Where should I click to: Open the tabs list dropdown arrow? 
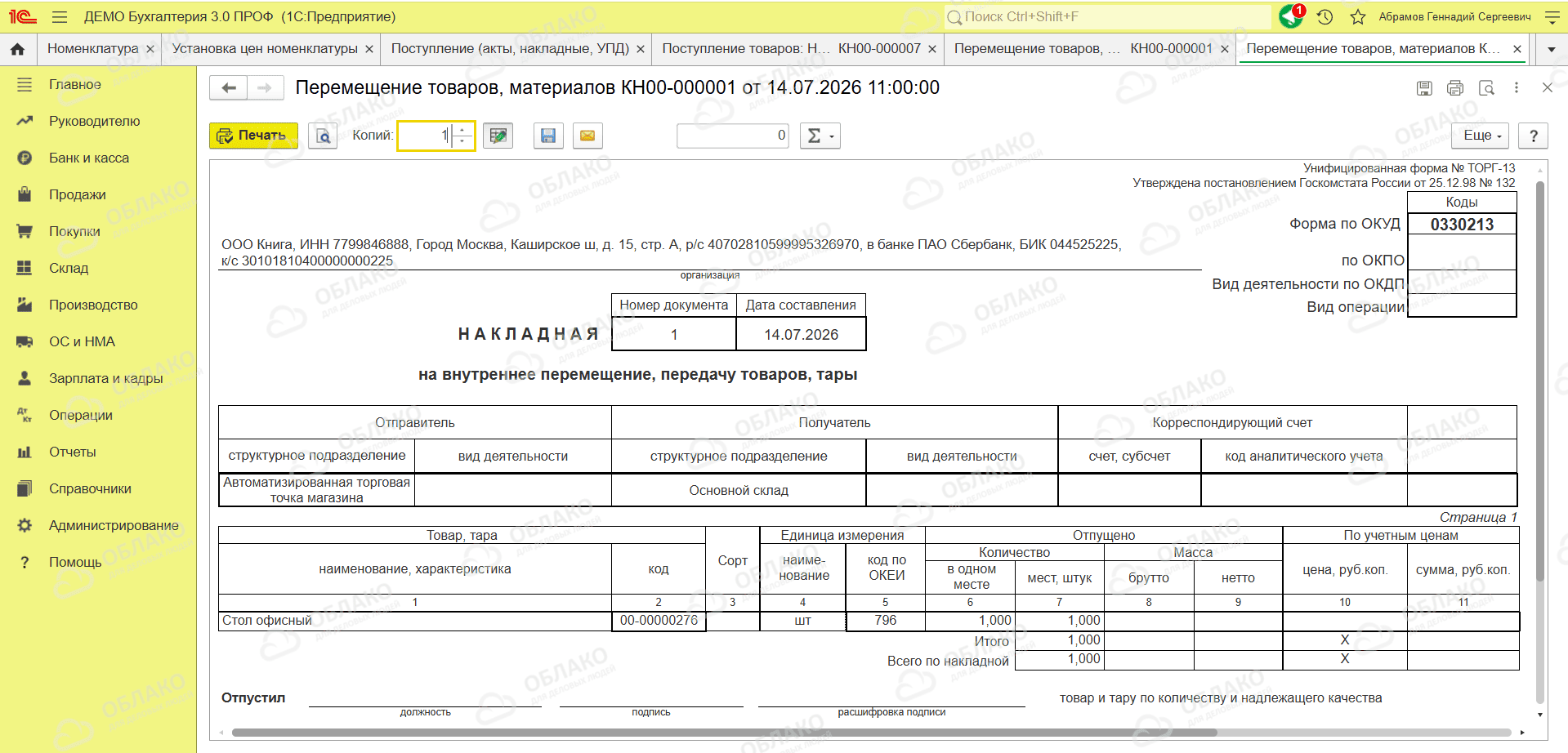coord(1551,49)
